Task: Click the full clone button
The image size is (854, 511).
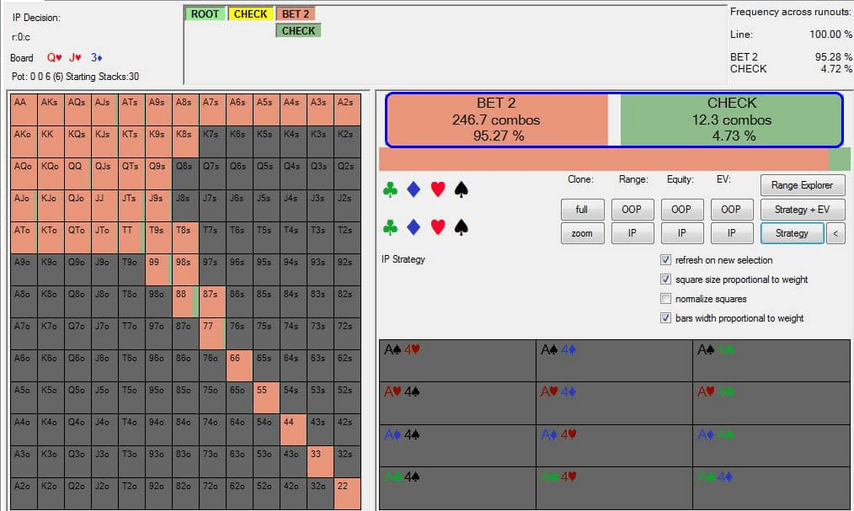Action: click(x=582, y=209)
